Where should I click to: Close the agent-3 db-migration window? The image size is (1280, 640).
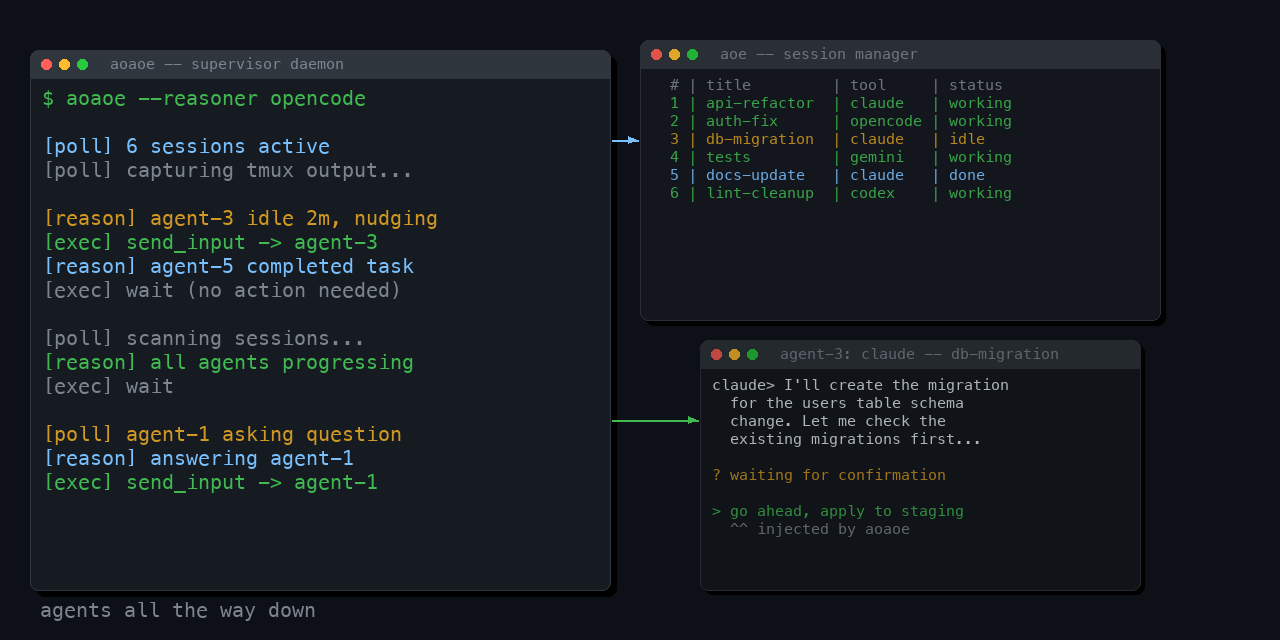(x=716, y=355)
